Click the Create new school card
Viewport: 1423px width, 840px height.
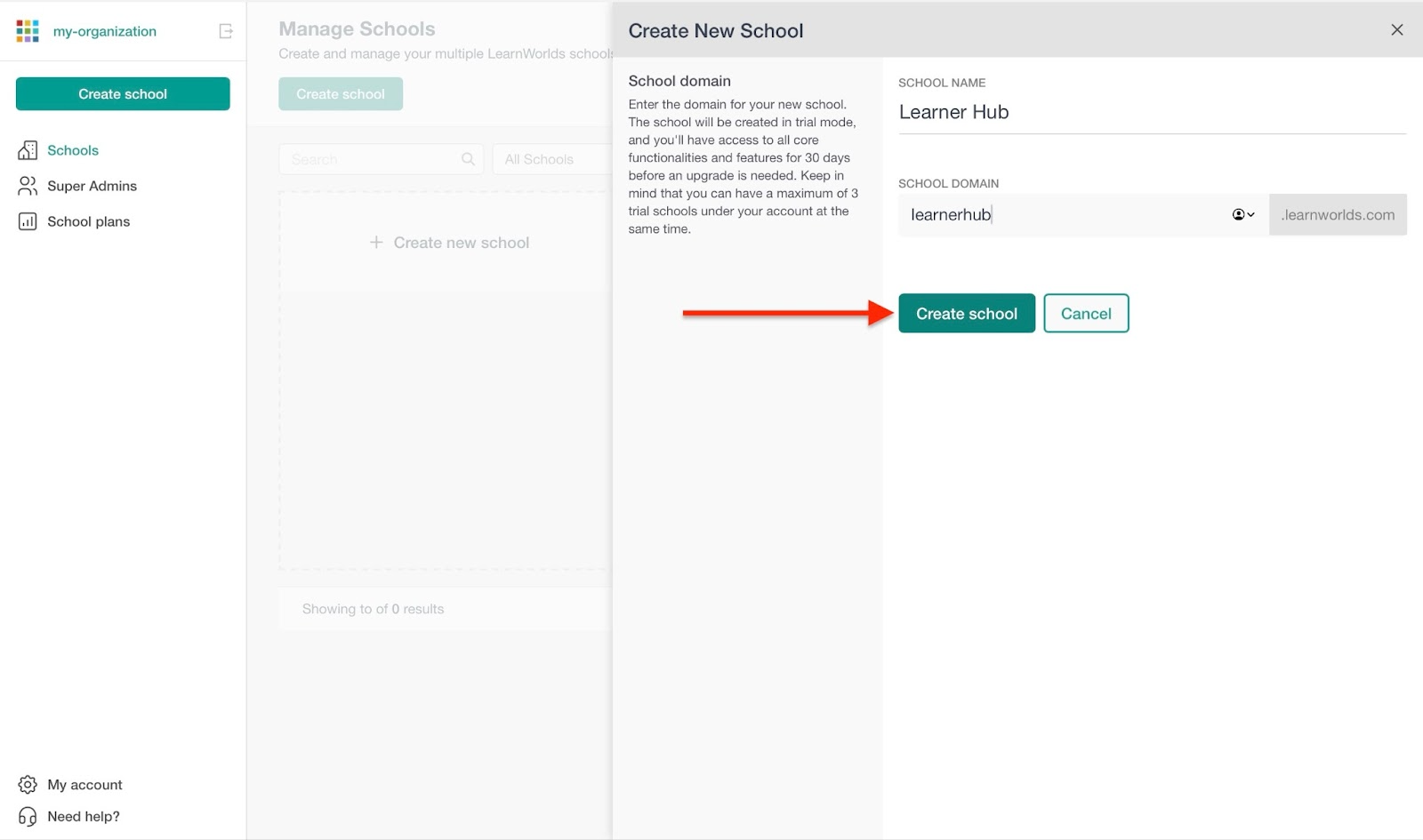(x=449, y=243)
